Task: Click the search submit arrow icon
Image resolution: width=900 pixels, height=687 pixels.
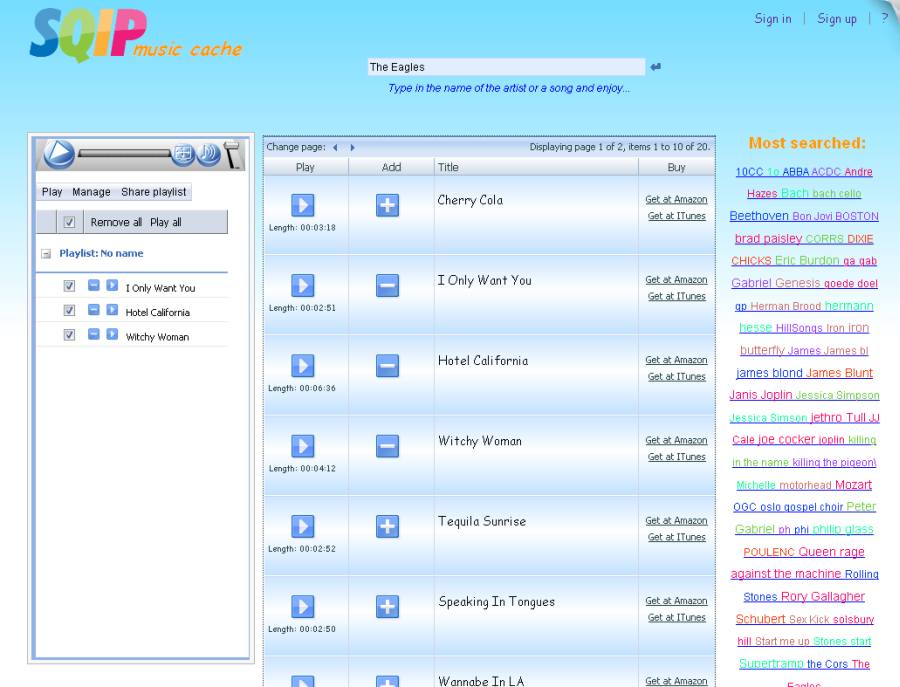Action: pyautogui.click(x=656, y=67)
